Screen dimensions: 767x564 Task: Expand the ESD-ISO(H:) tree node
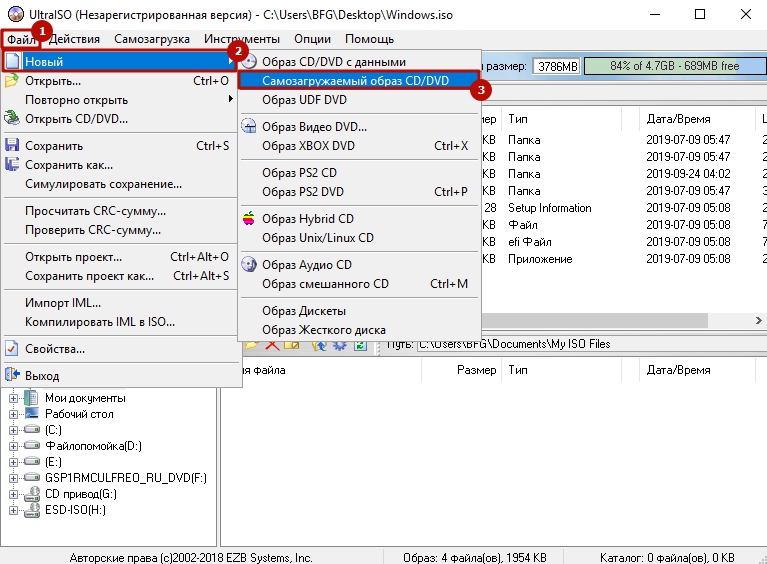13,511
